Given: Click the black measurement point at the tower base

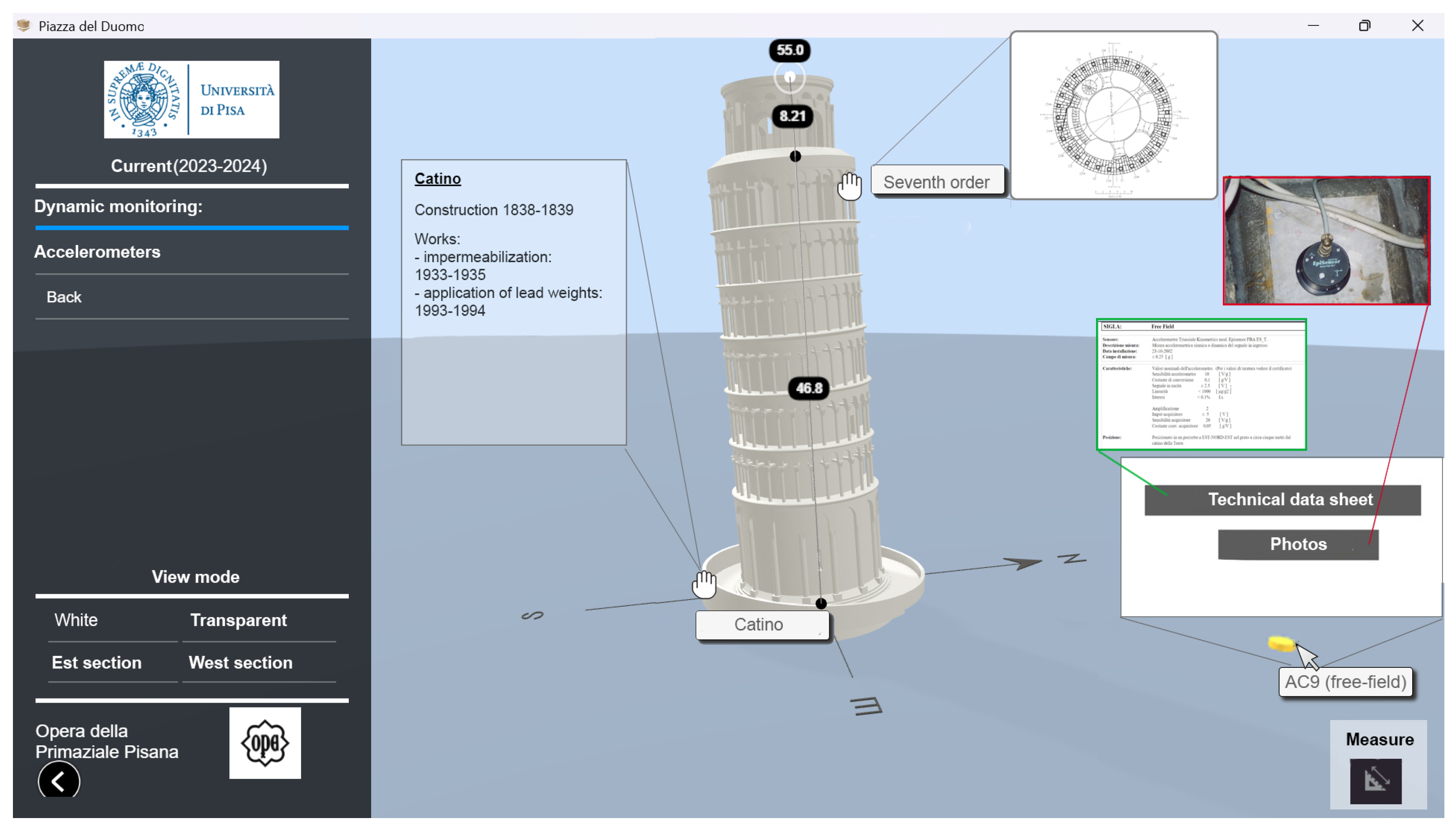Looking at the screenshot, I should 820,603.
